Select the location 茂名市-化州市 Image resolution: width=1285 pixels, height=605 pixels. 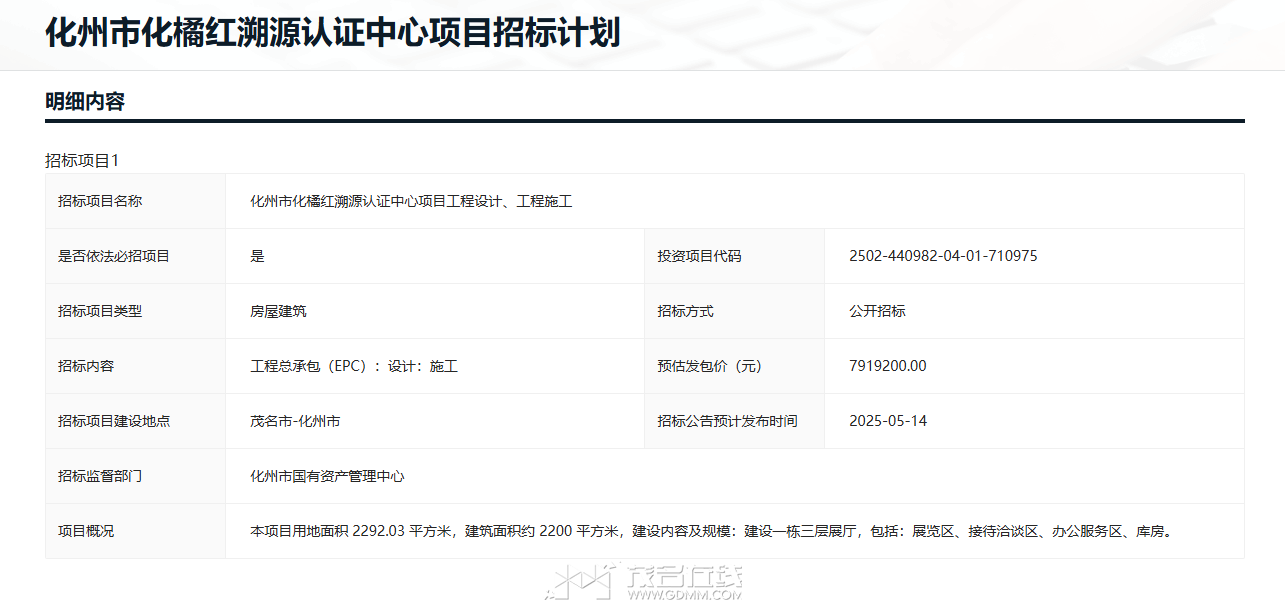click(x=295, y=421)
